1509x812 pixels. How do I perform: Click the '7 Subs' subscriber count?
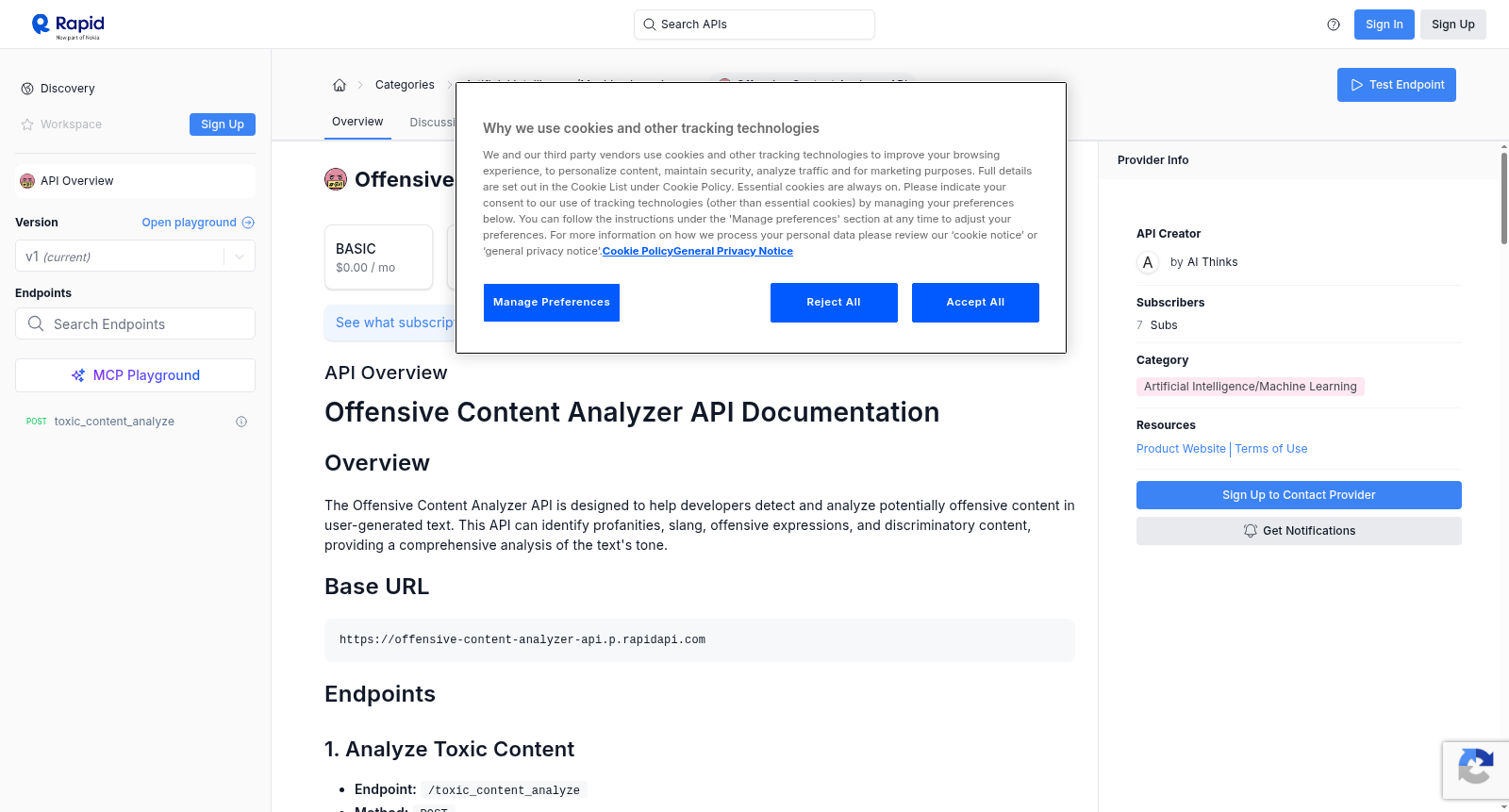[x=1157, y=325]
